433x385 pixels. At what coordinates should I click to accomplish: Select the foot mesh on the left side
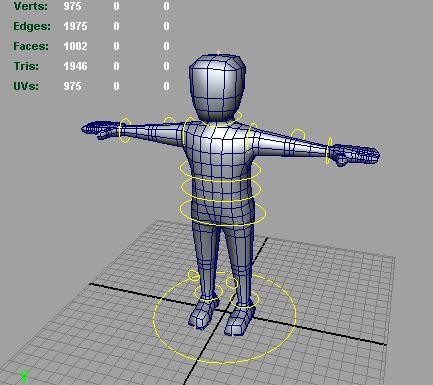point(203,313)
